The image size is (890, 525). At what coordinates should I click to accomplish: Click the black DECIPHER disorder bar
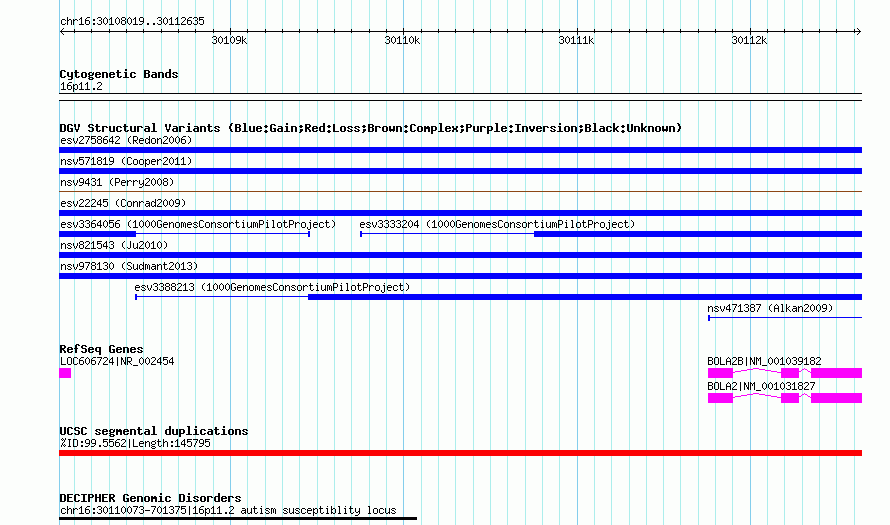[x=238, y=518]
